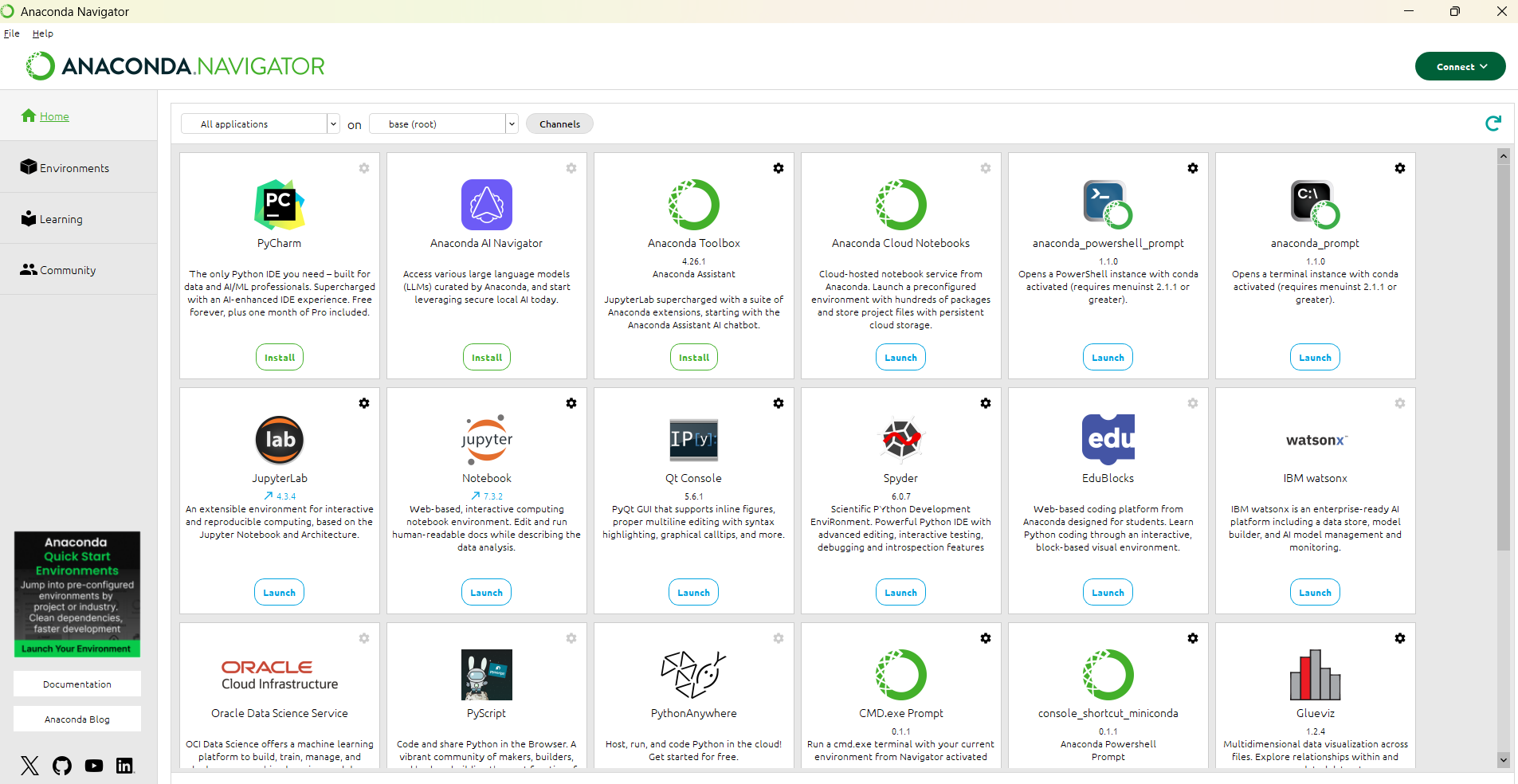
Task: Open the Help menu
Action: click(43, 33)
